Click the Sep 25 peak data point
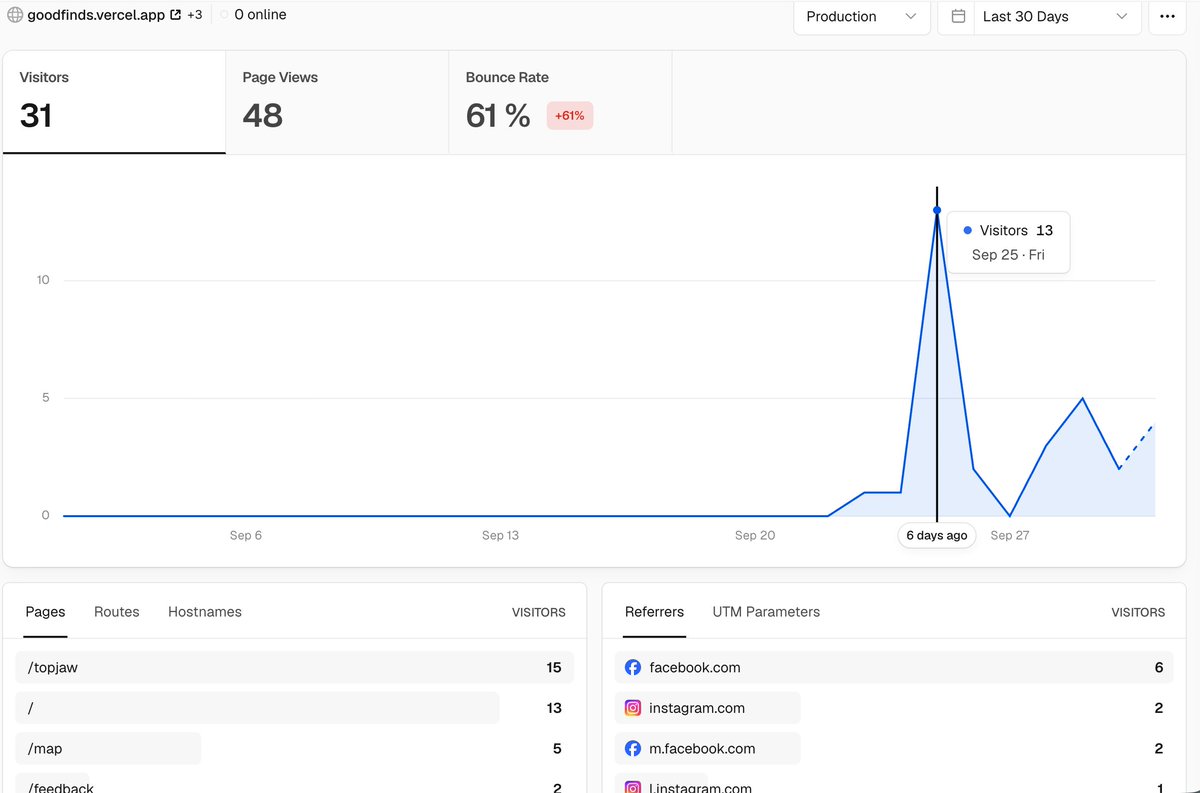Viewport: 1200px width, 793px height. (937, 210)
